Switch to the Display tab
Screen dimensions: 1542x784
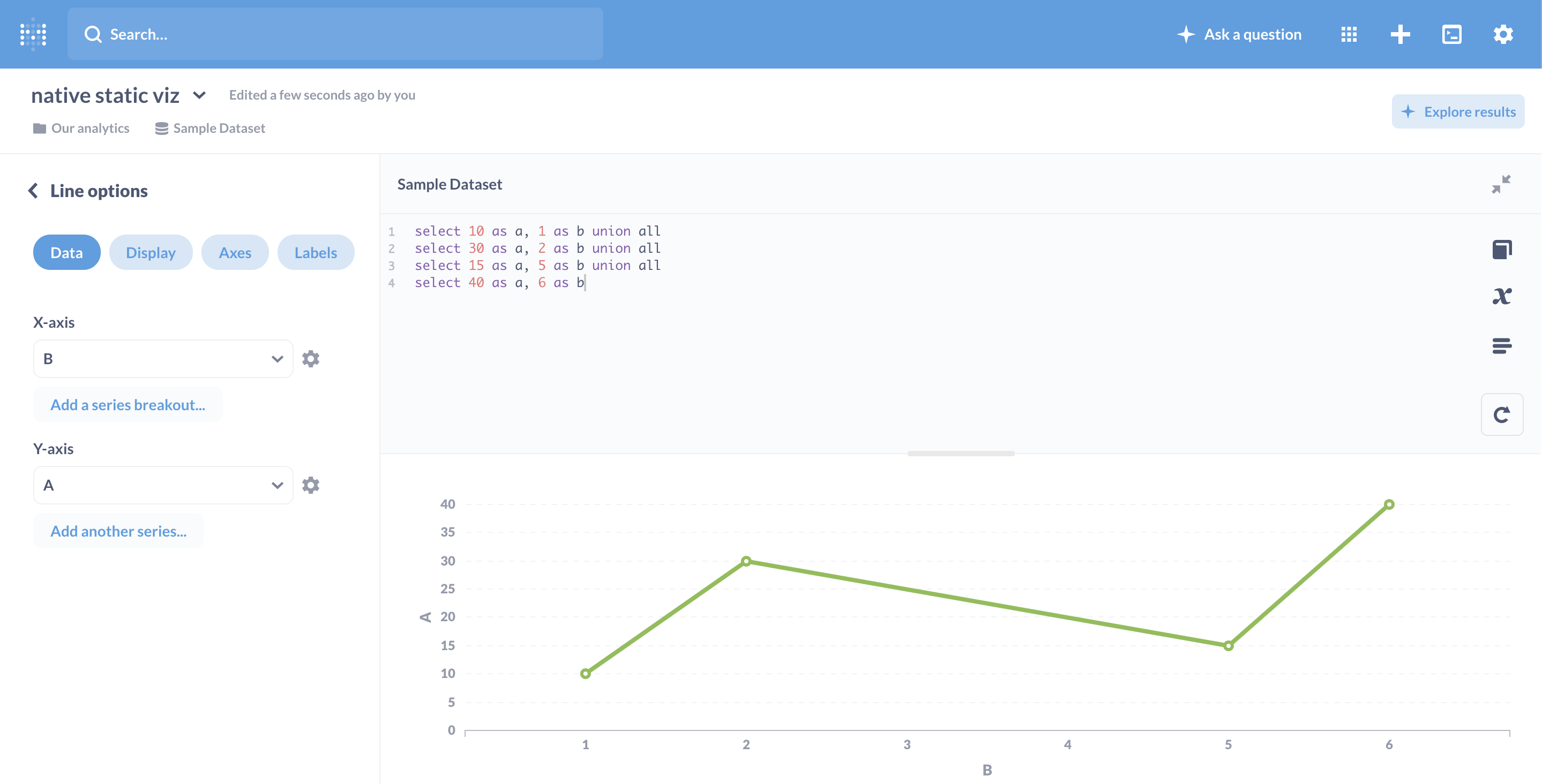pos(150,252)
